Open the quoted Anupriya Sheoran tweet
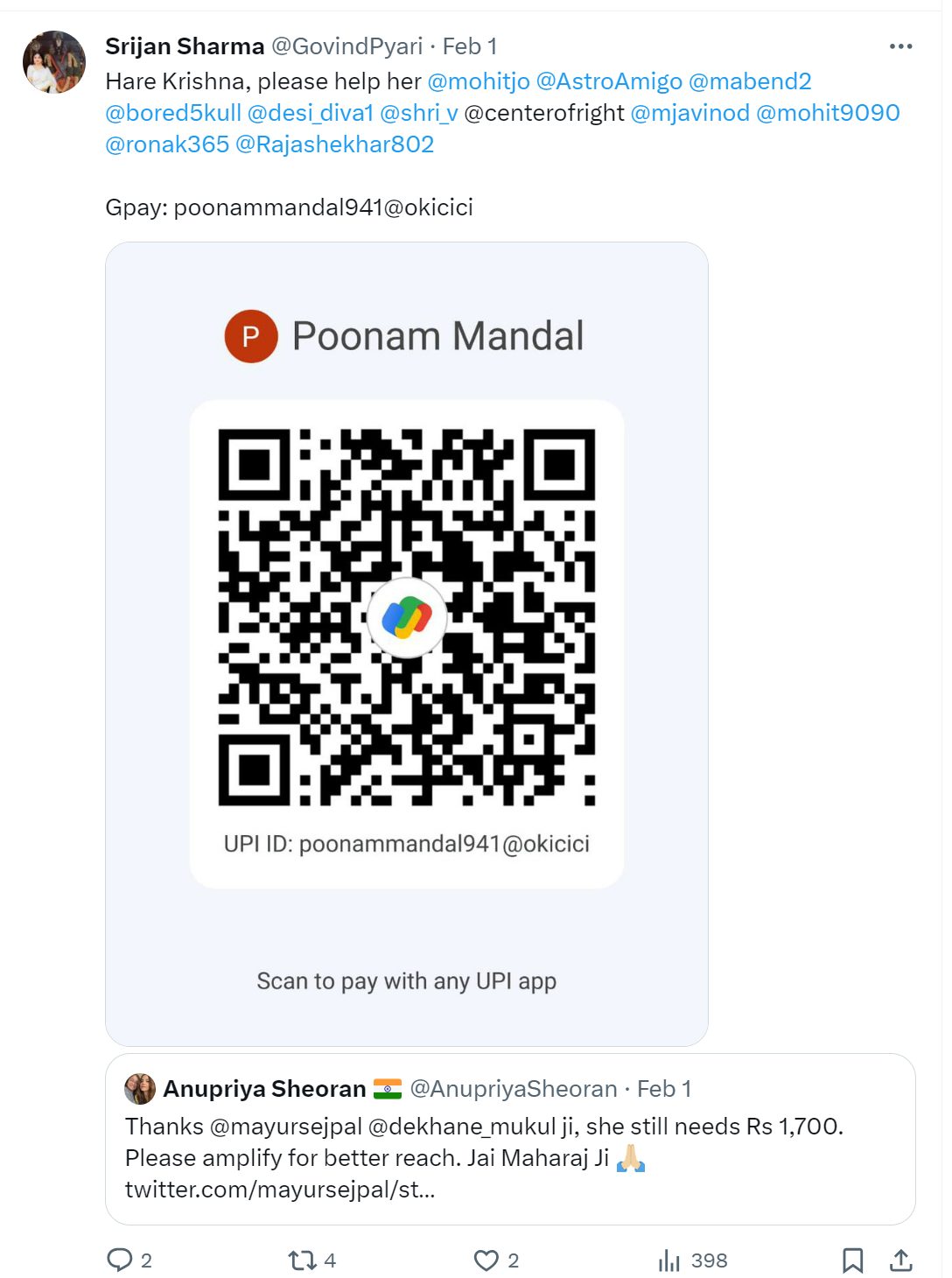The height and width of the screenshot is (1278, 952). [x=510, y=1139]
